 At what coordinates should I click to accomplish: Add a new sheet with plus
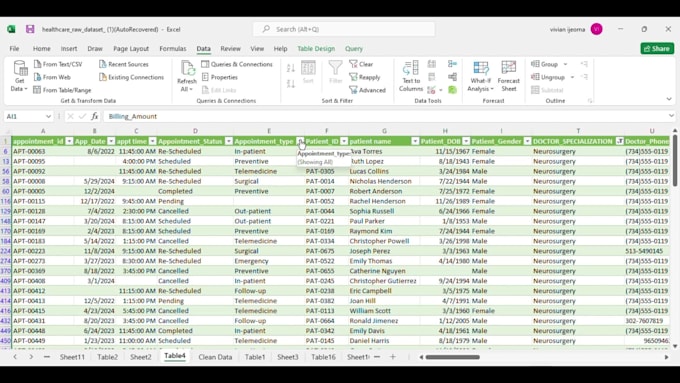(392, 357)
